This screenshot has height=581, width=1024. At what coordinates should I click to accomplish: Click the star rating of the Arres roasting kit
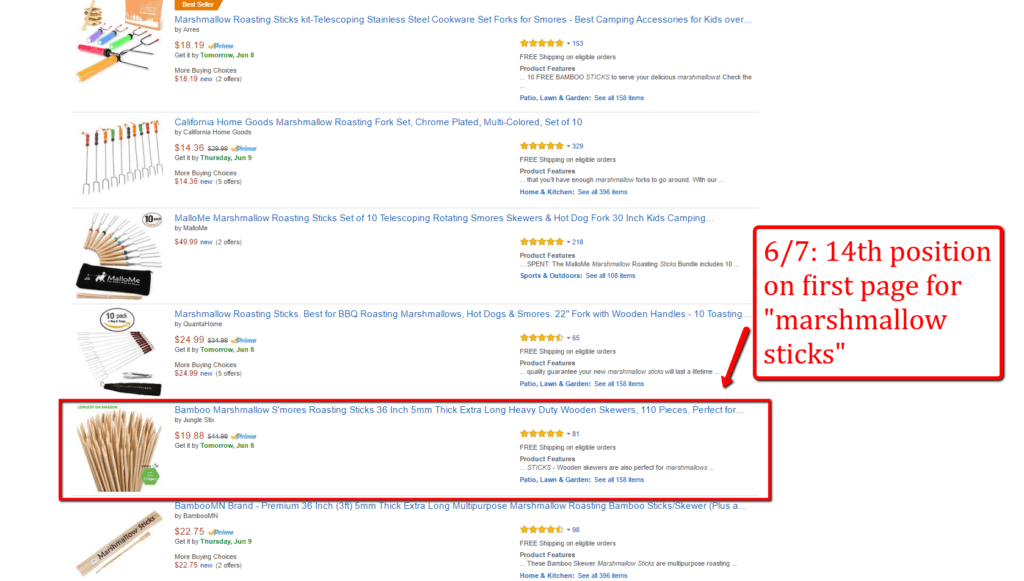(541, 44)
